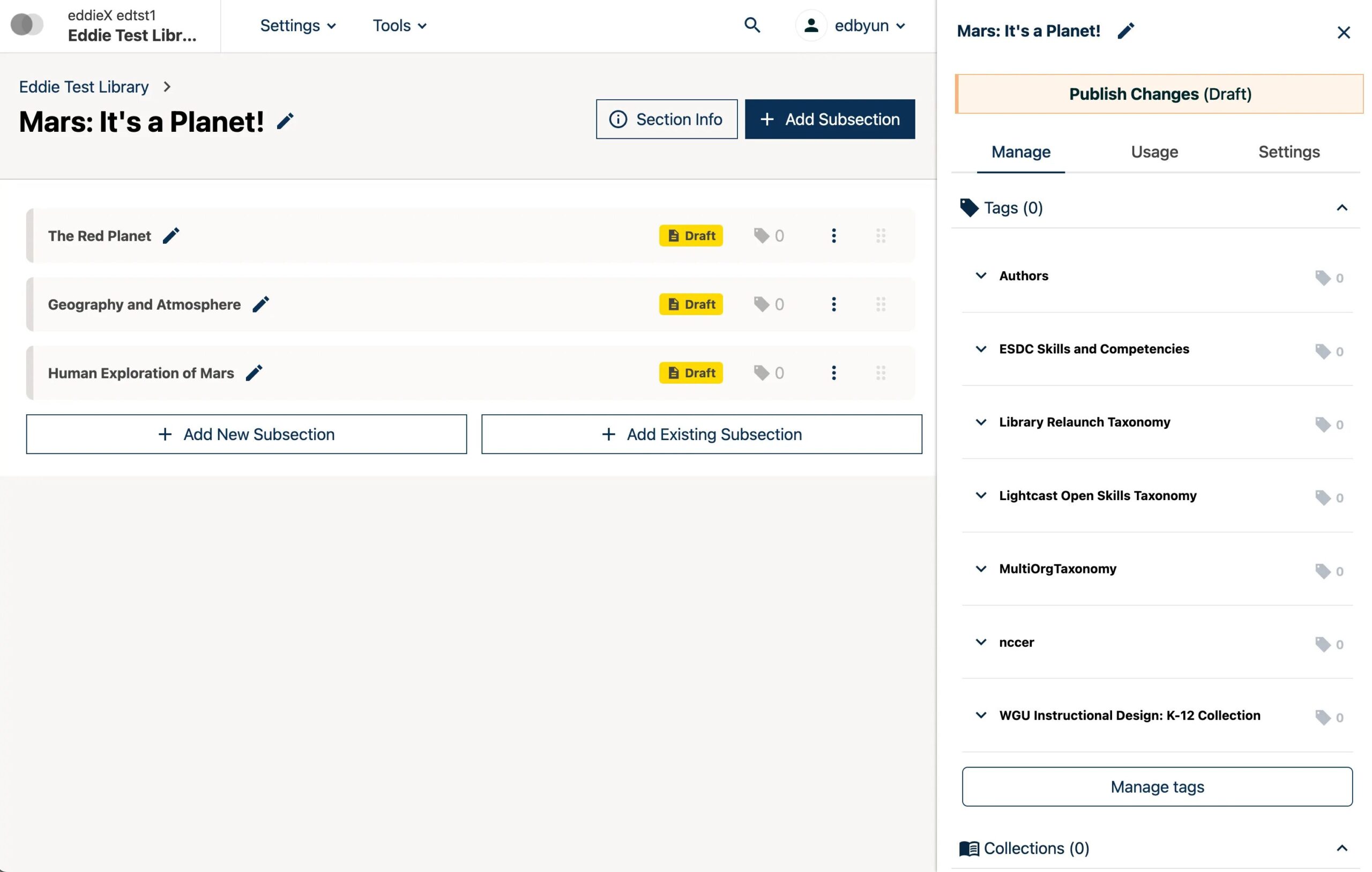Screen dimensions: 1372x872
Task: Rename Geography and Atmosphere via its pencil icon
Action: click(260, 304)
